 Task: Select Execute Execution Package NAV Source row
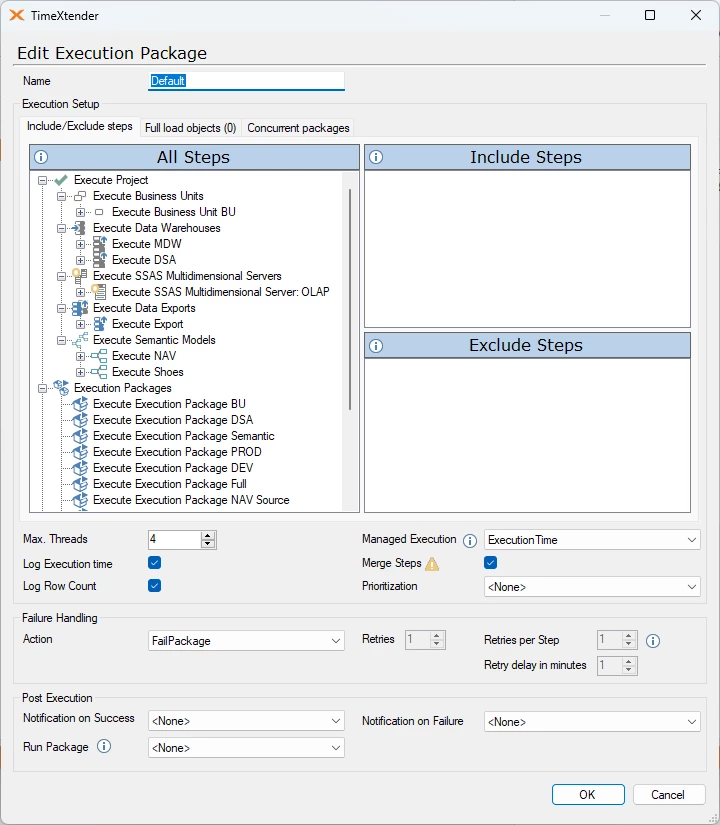pos(191,500)
